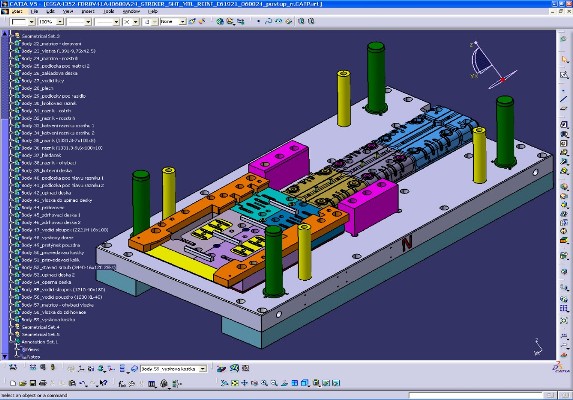Click the Fit All In icon
The image size is (573, 400).
click(x=235, y=383)
